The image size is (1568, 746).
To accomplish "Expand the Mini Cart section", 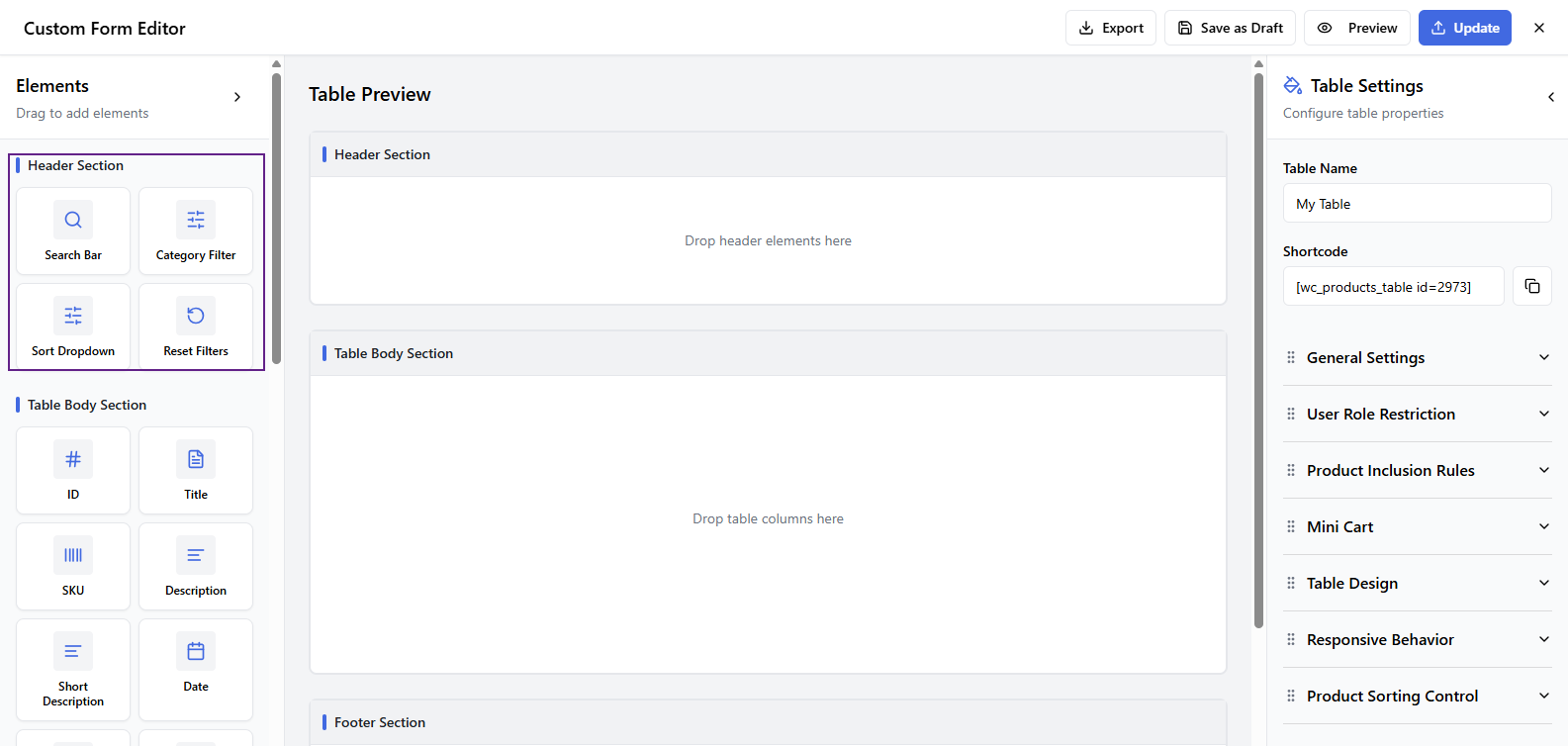I will point(1417,526).
